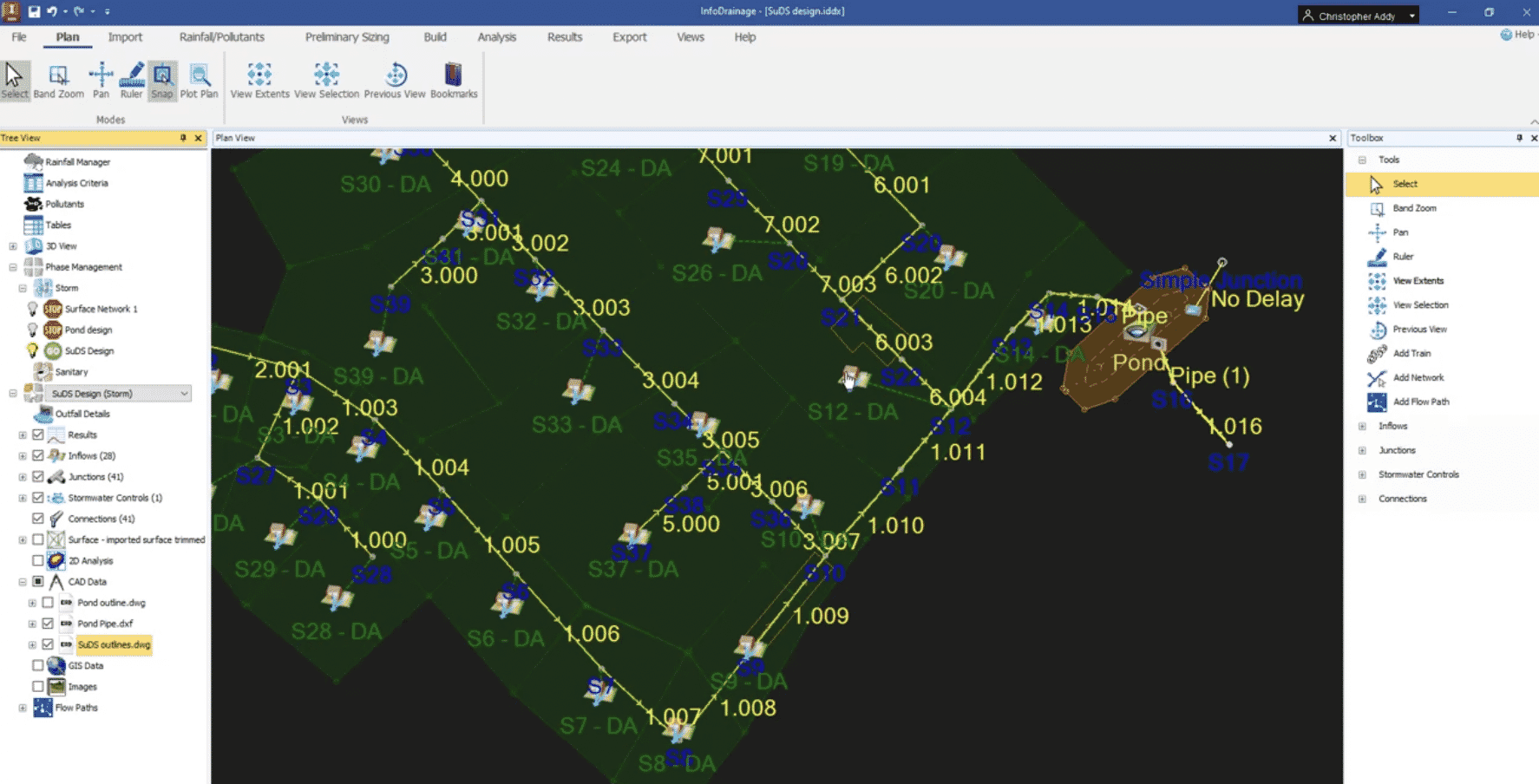Switch to the Preliminary Sizing tab
This screenshot has height=784, width=1539.
(346, 37)
